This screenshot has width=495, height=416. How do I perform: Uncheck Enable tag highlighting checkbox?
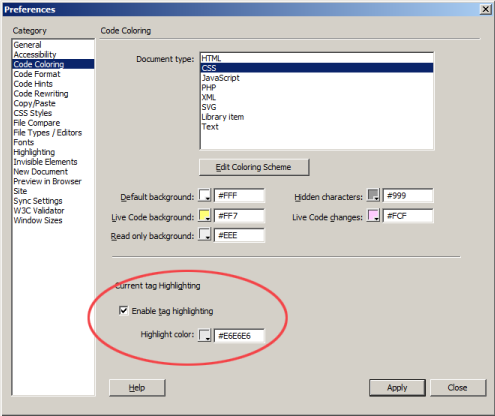point(123,311)
